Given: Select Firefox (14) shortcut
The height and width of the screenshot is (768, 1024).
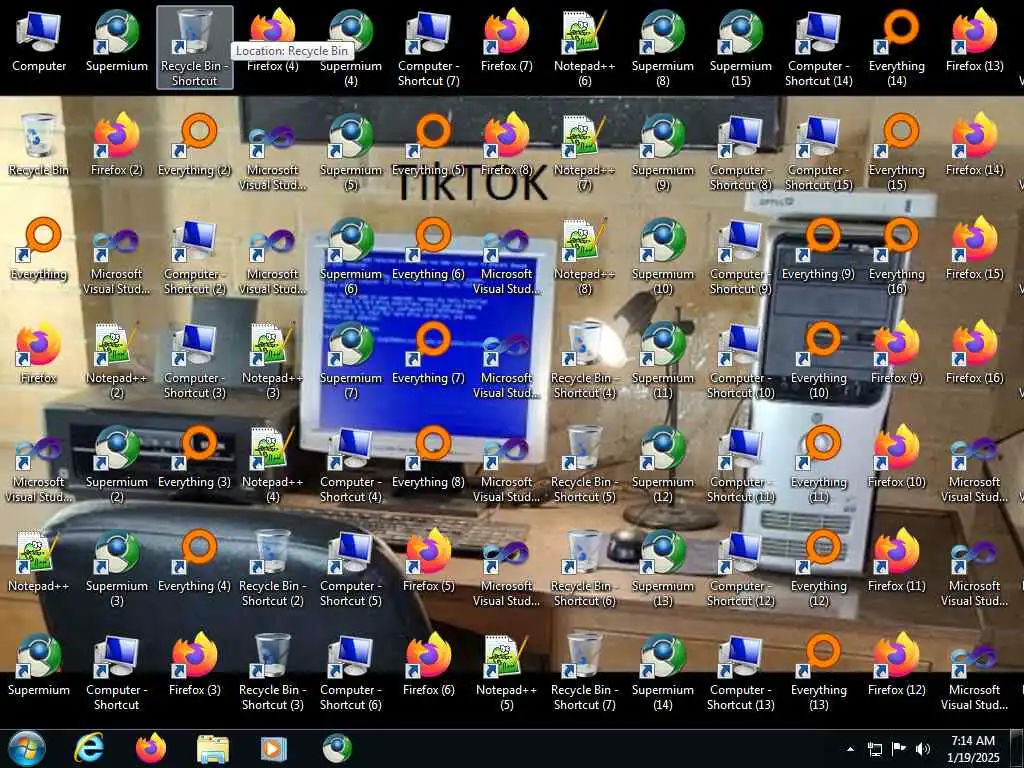Looking at the screenshot, I should tap(974, 144).
